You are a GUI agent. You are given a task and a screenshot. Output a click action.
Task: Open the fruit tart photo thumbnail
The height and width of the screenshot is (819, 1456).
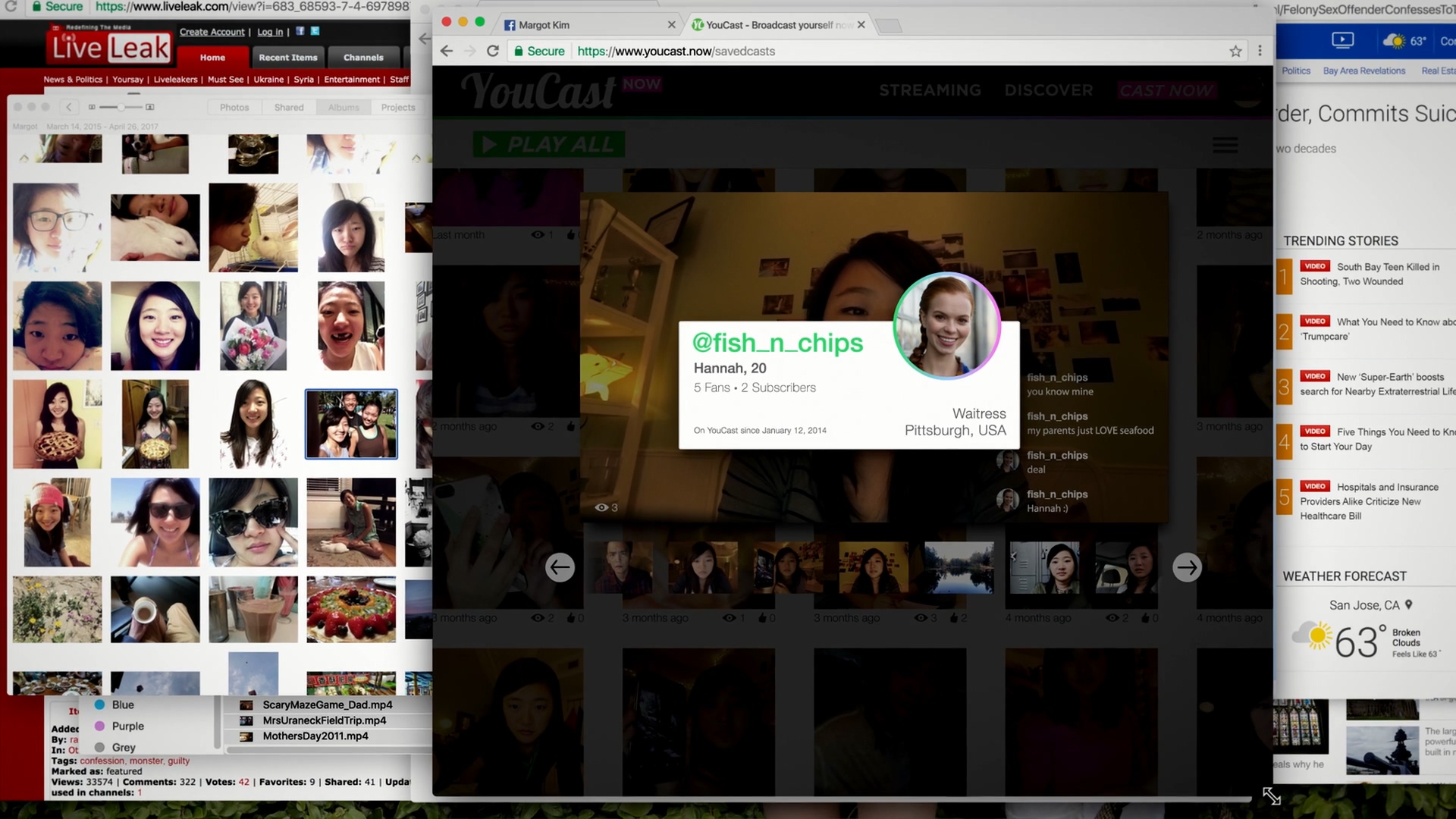(351, 609)
